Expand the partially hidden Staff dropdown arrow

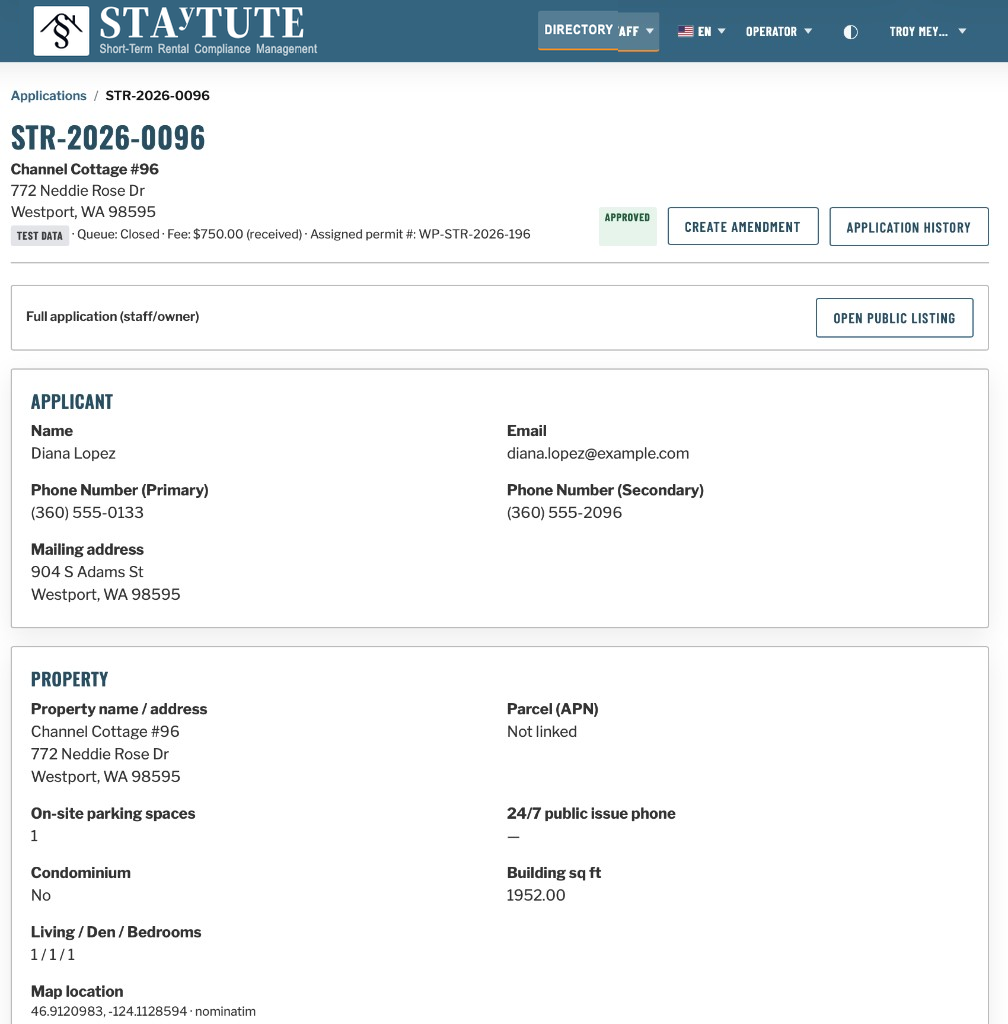pyautogui.click(x=650, y=31)
